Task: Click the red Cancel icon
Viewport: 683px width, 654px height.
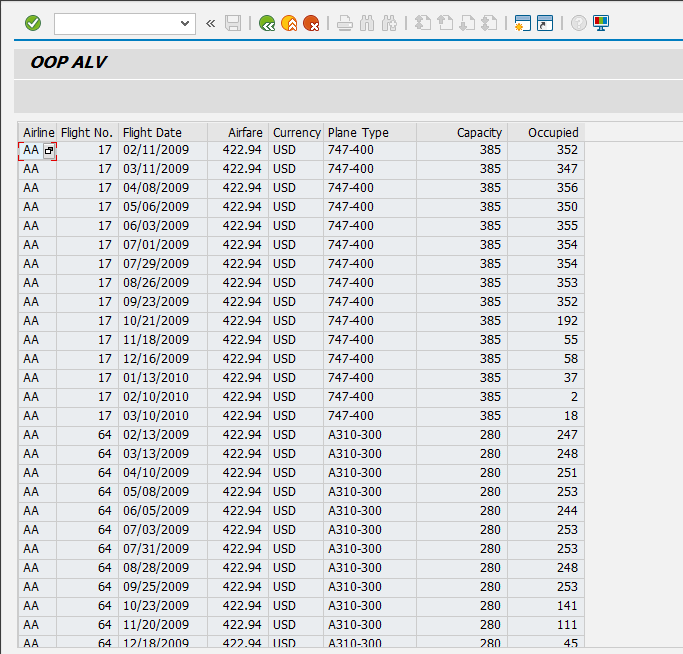Action: (x=312, y=22)
